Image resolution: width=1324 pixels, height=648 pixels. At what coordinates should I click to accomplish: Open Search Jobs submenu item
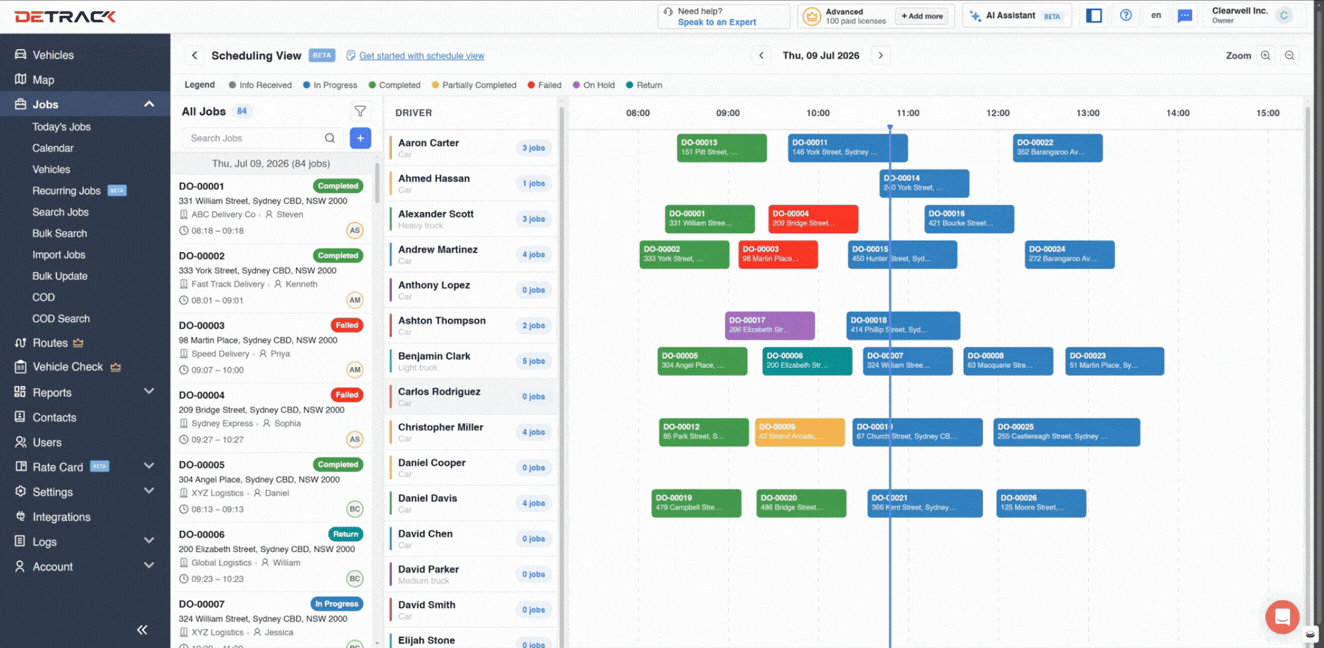point(60,212)
